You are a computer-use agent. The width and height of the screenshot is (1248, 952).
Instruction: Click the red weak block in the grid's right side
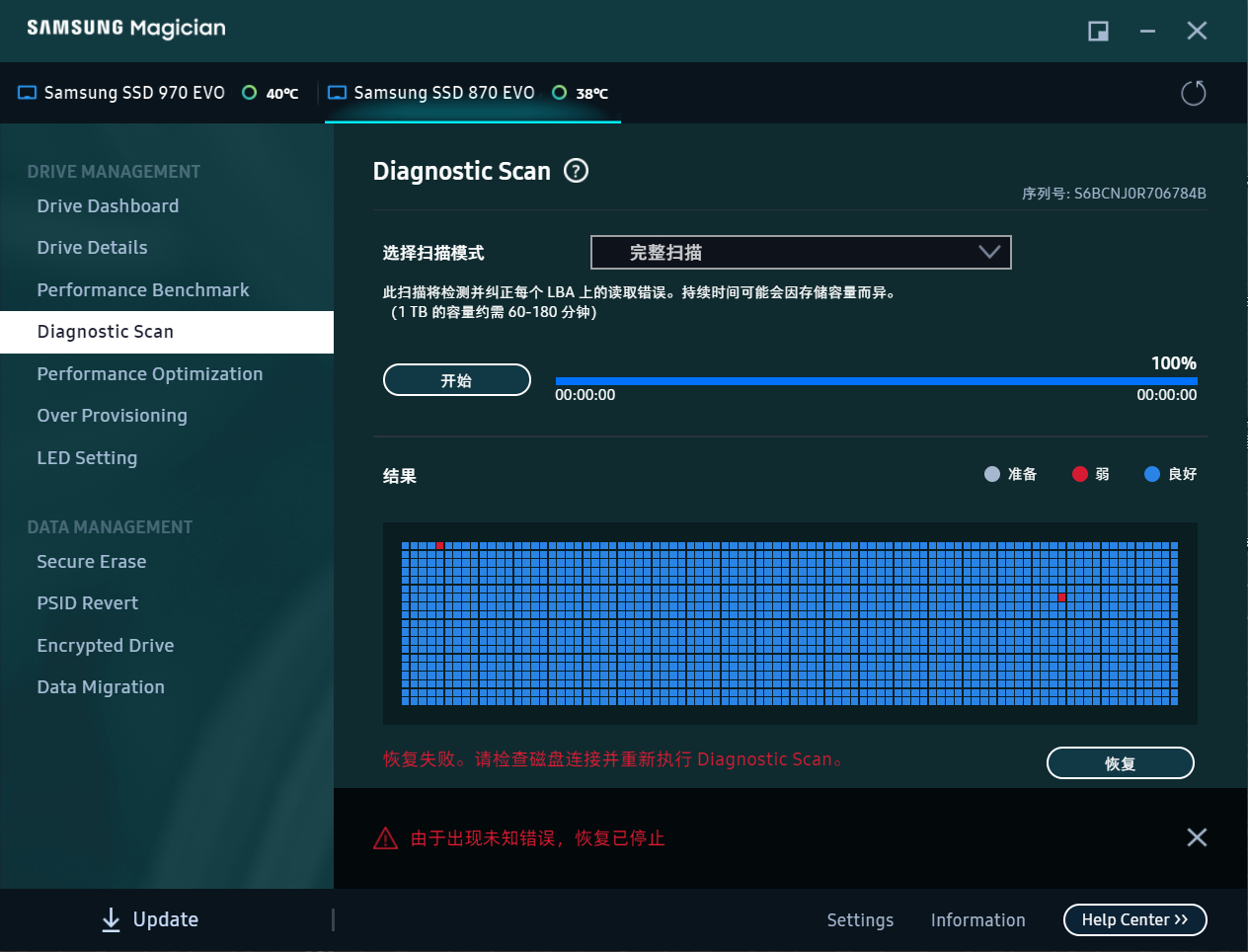[x=1061, y=597]
